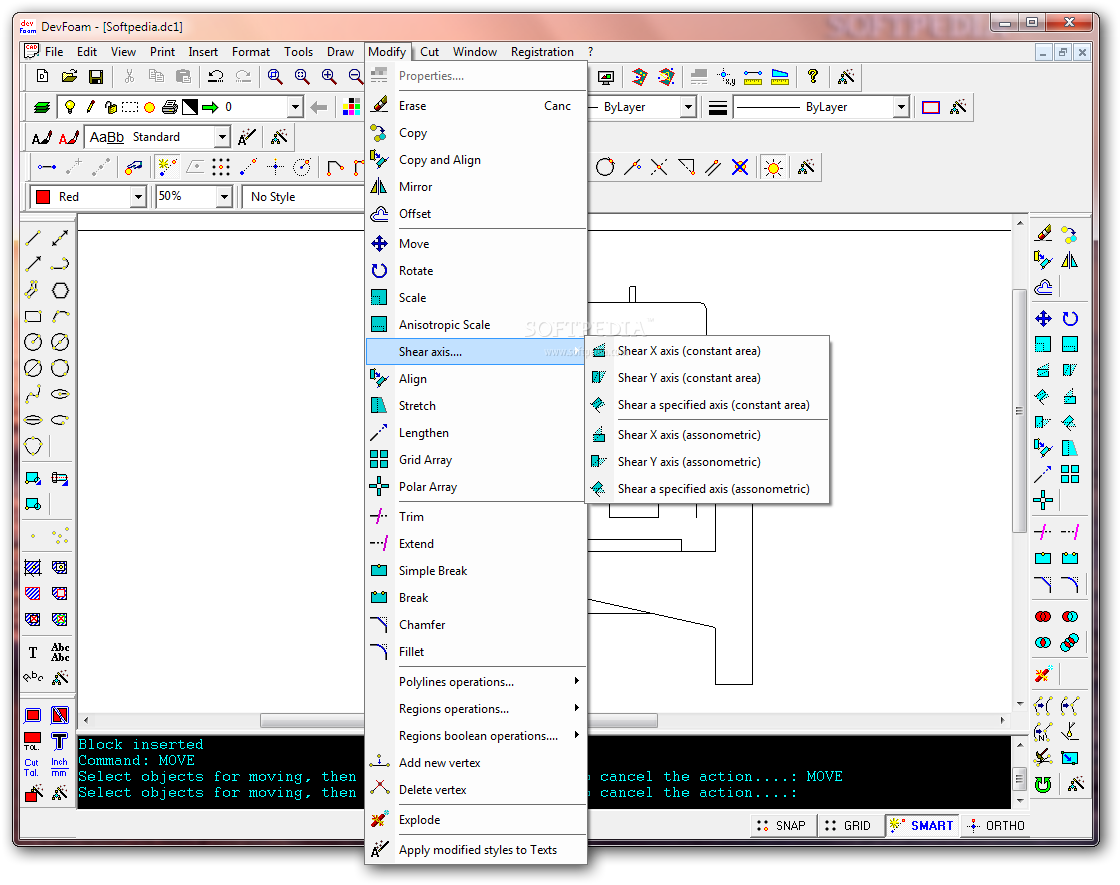Open a file with the Open folder icon
The width and height of the screenshot is (1120, 885).
pyautogui.click(x=69, y=76)
